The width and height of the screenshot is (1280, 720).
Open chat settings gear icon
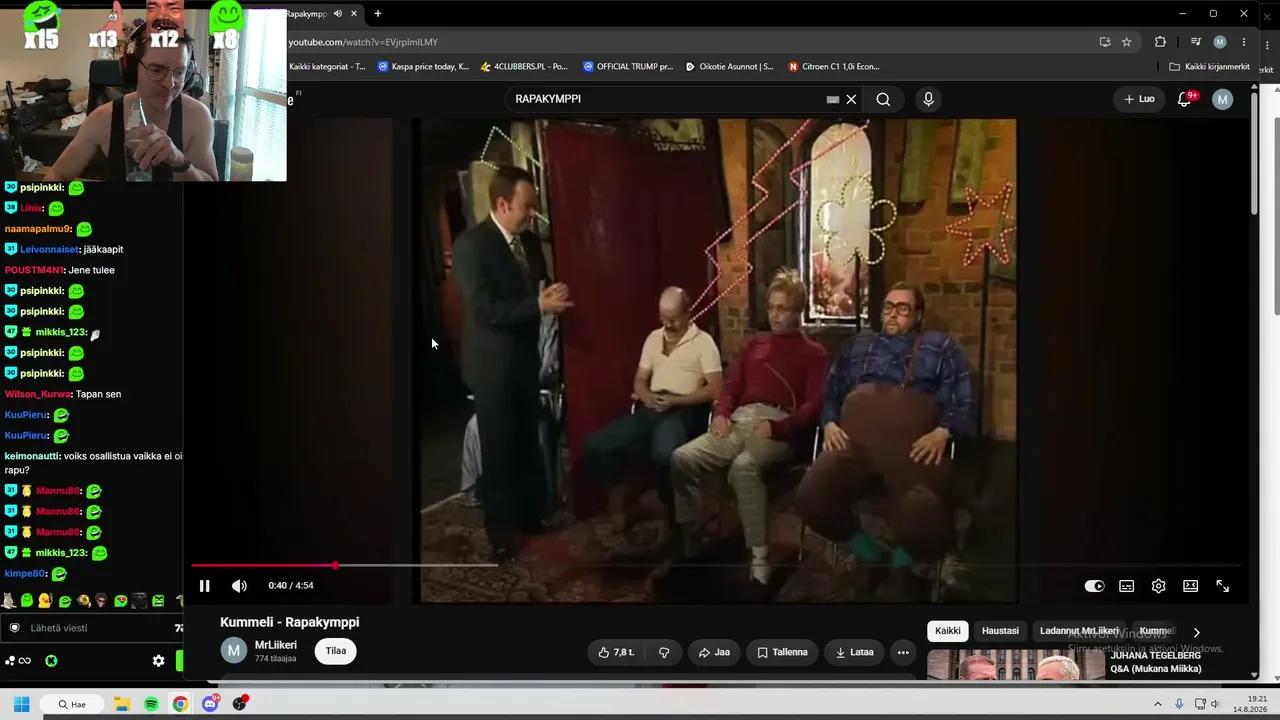pyautogui.click(x=158, y=661)
